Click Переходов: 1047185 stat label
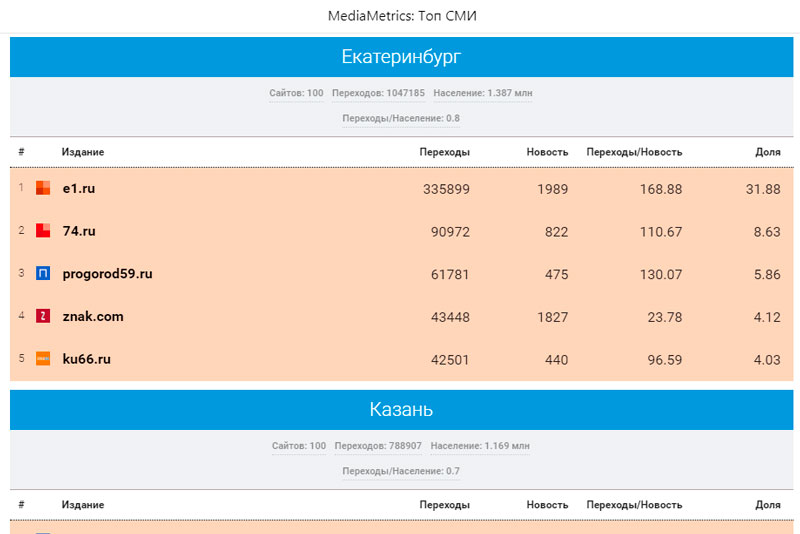The height and width of the screenshot is (534, 800). (378, 93)
